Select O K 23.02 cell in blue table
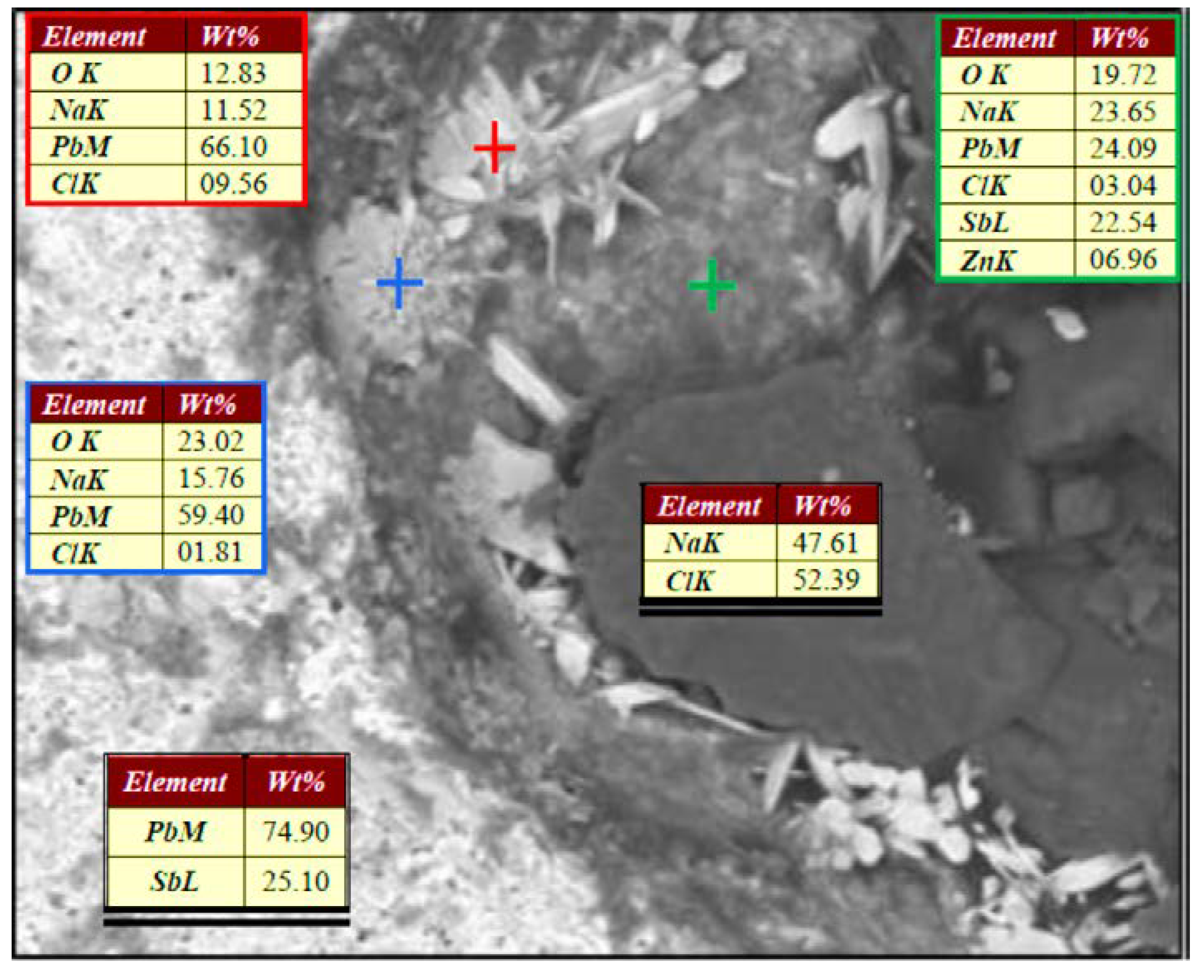Image resolution: width=1204 pixels, height=980 pixels. pyautogui.click(x=211, y=441)
